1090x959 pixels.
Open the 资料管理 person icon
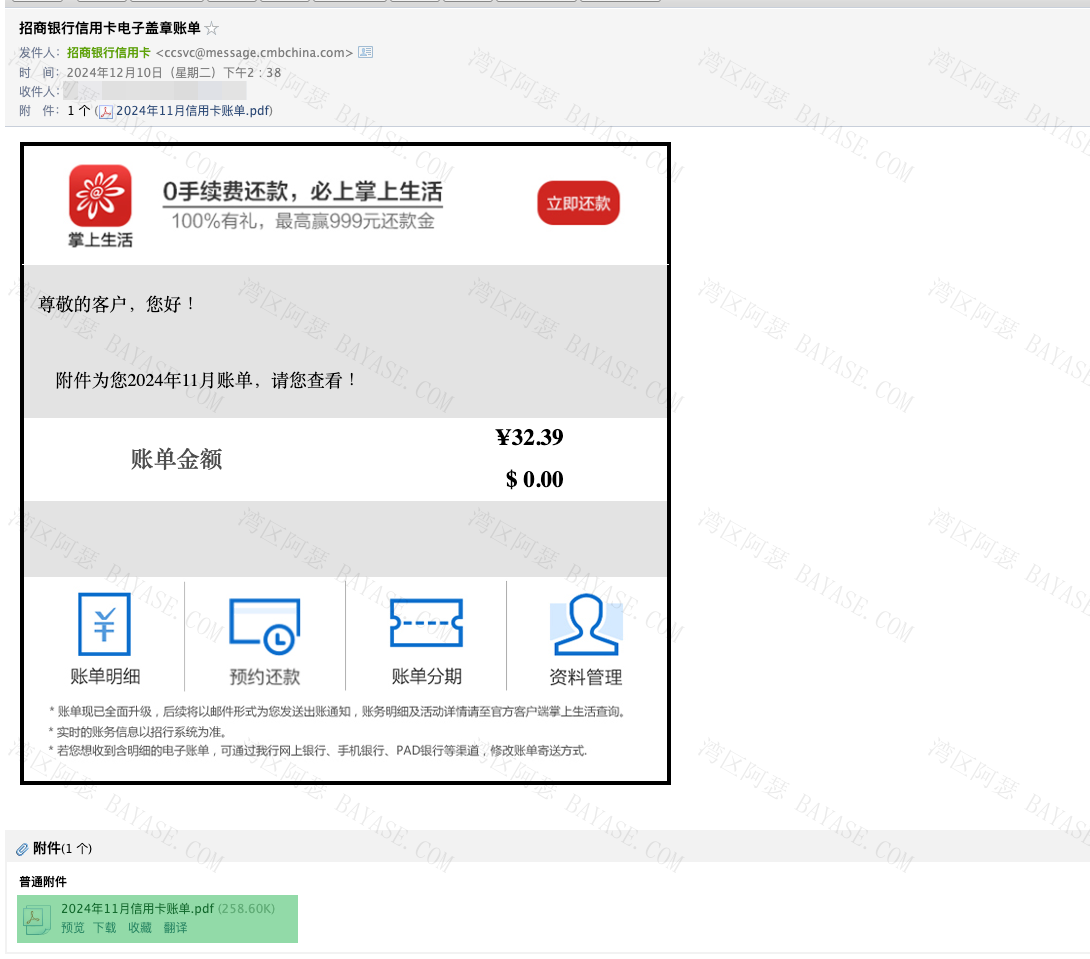586,624
